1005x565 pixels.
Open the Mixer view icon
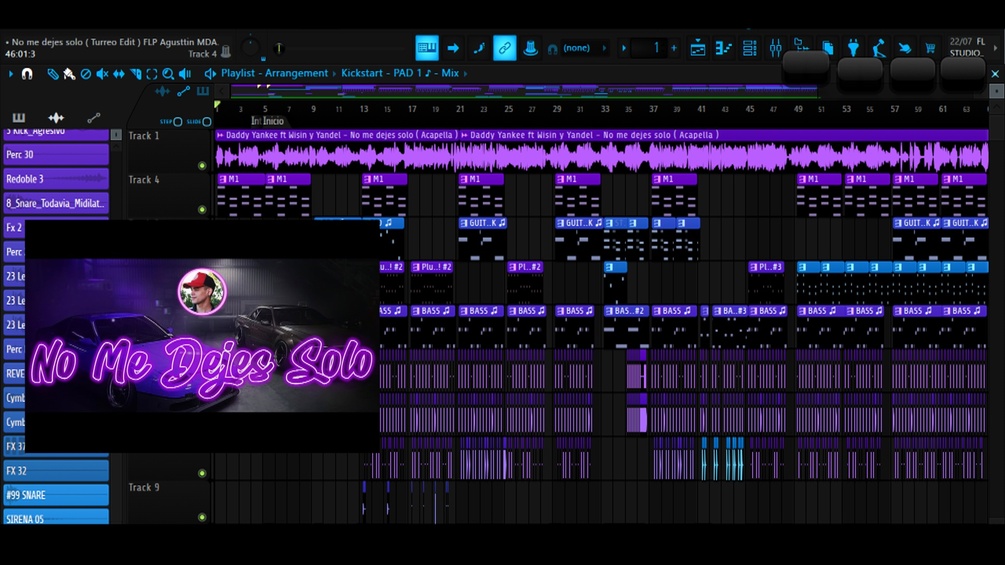point(776,48)
